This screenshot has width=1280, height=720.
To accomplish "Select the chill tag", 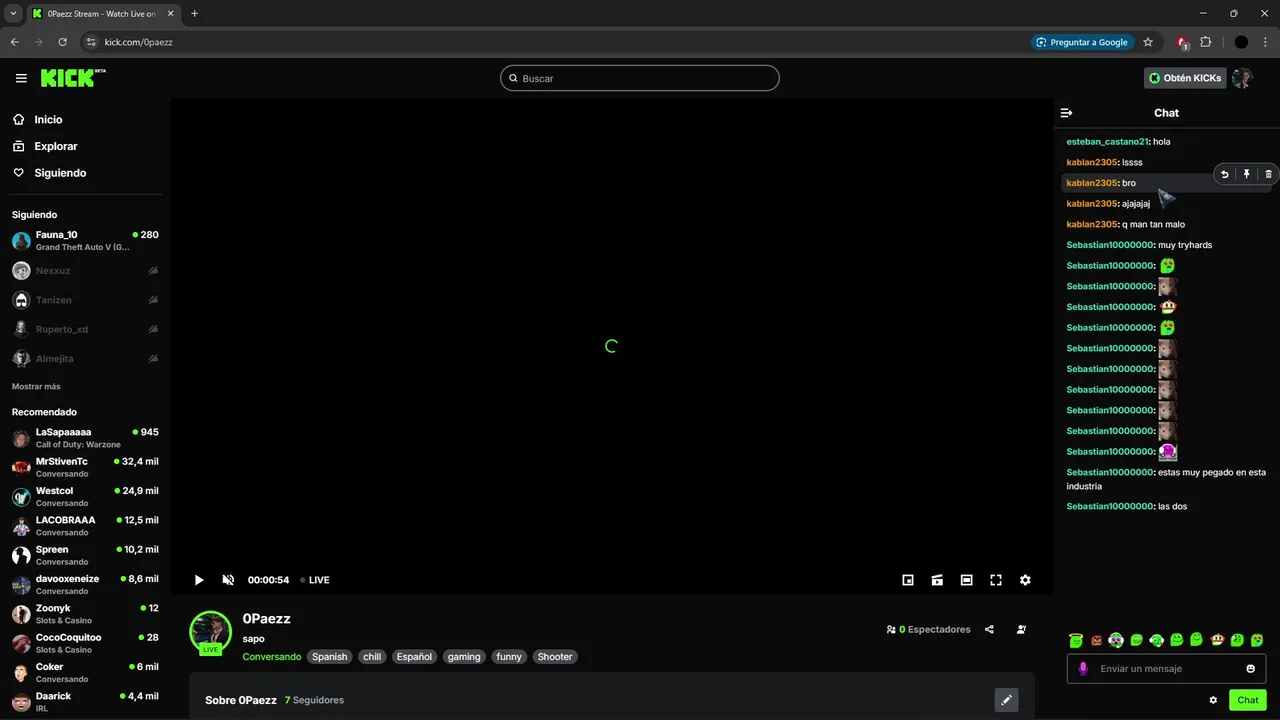I will click(372, 657).
